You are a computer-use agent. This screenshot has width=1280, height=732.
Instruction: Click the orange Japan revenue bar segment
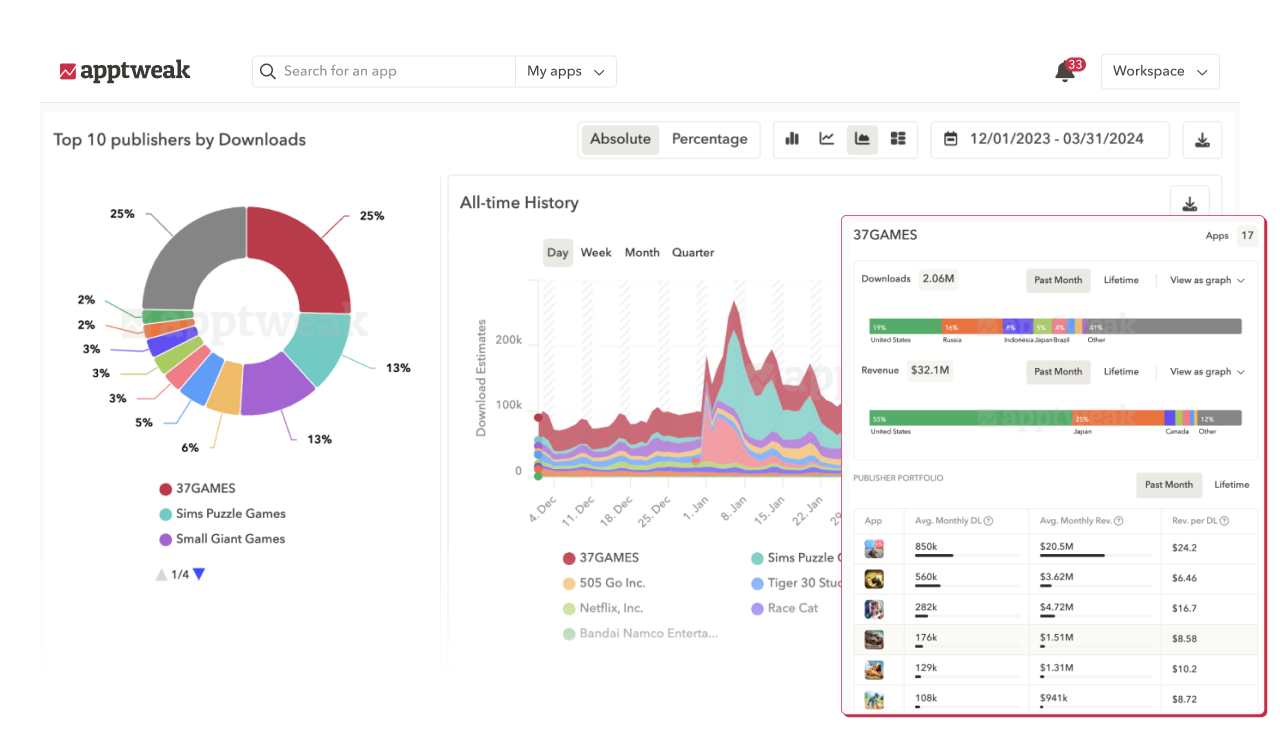coord(1118,418)
